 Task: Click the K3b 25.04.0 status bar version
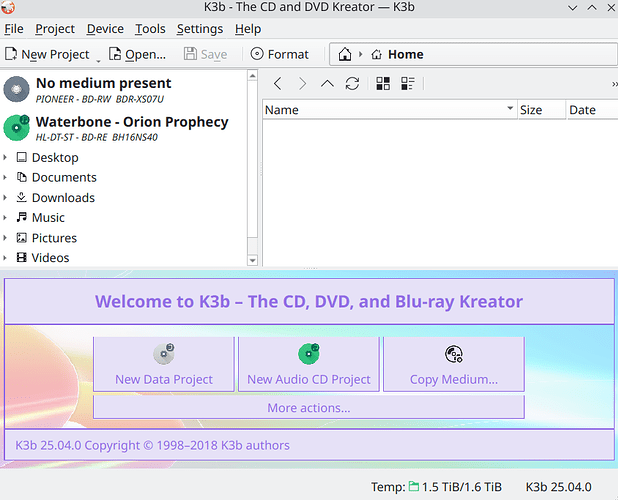(x=558, y=487)
